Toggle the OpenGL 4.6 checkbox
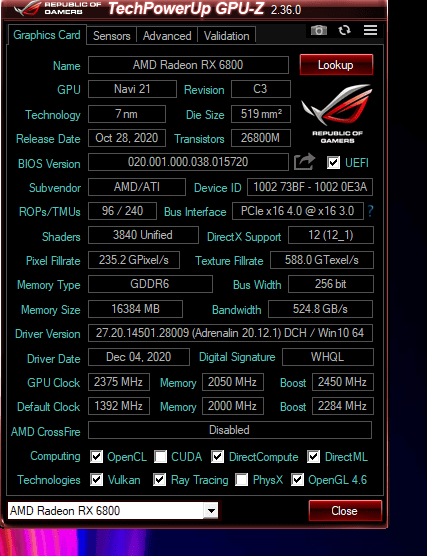This screenshot has height=556, width=427. click(x=297, y=480)
